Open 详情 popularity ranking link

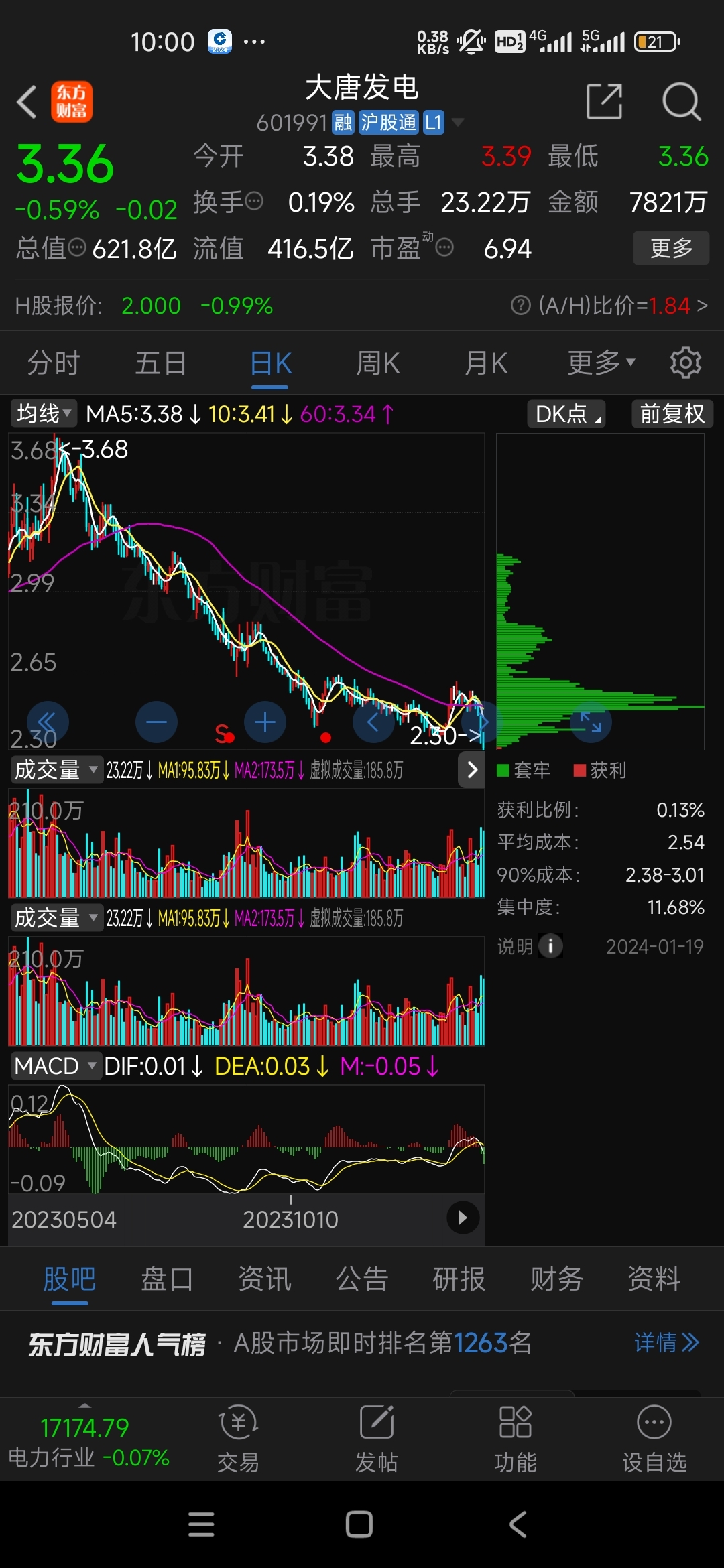666,1343
